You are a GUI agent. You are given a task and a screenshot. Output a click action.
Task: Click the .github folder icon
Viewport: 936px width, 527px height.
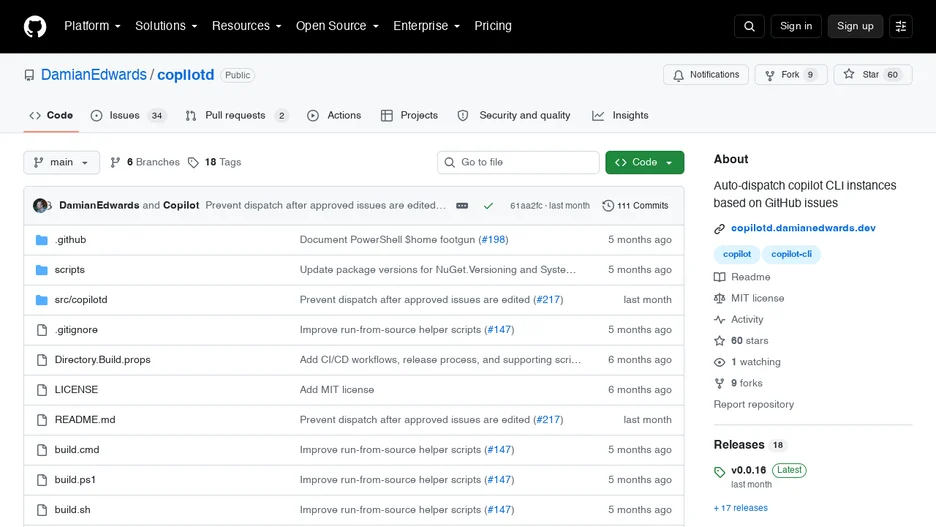pyautogui.click(x=41, y=240)
